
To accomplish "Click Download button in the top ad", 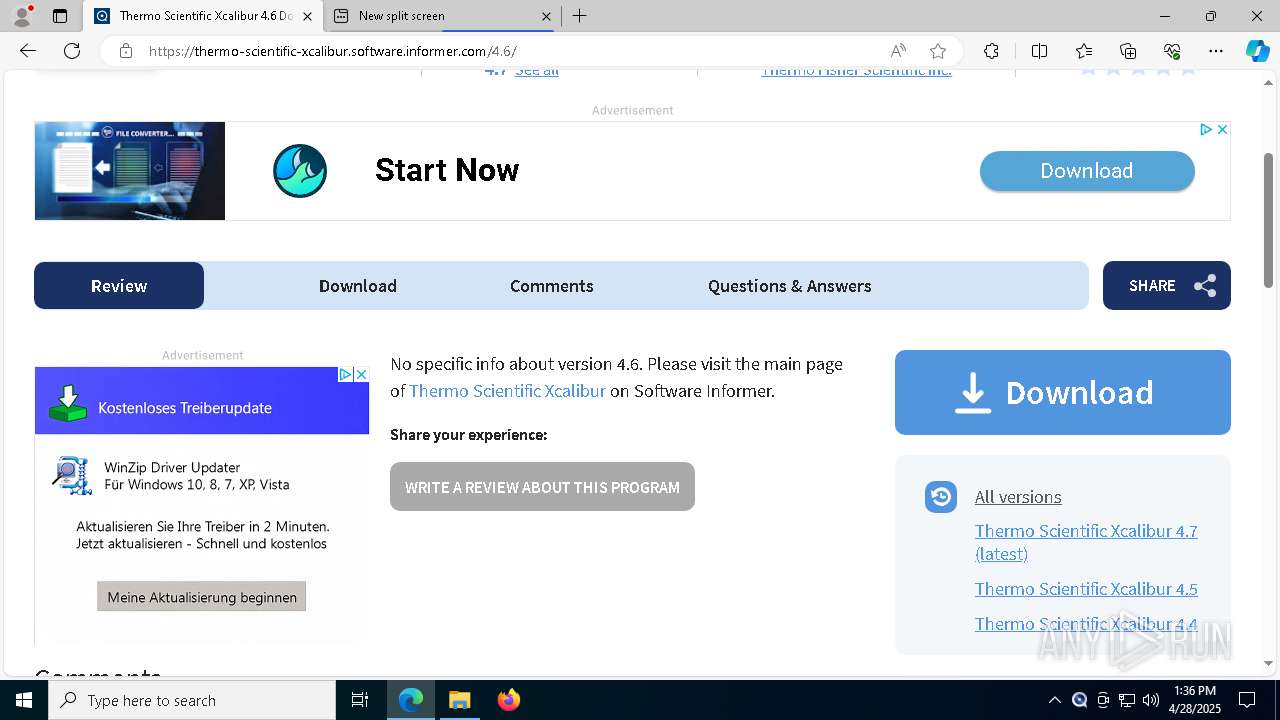I will tap(1087, 171).
